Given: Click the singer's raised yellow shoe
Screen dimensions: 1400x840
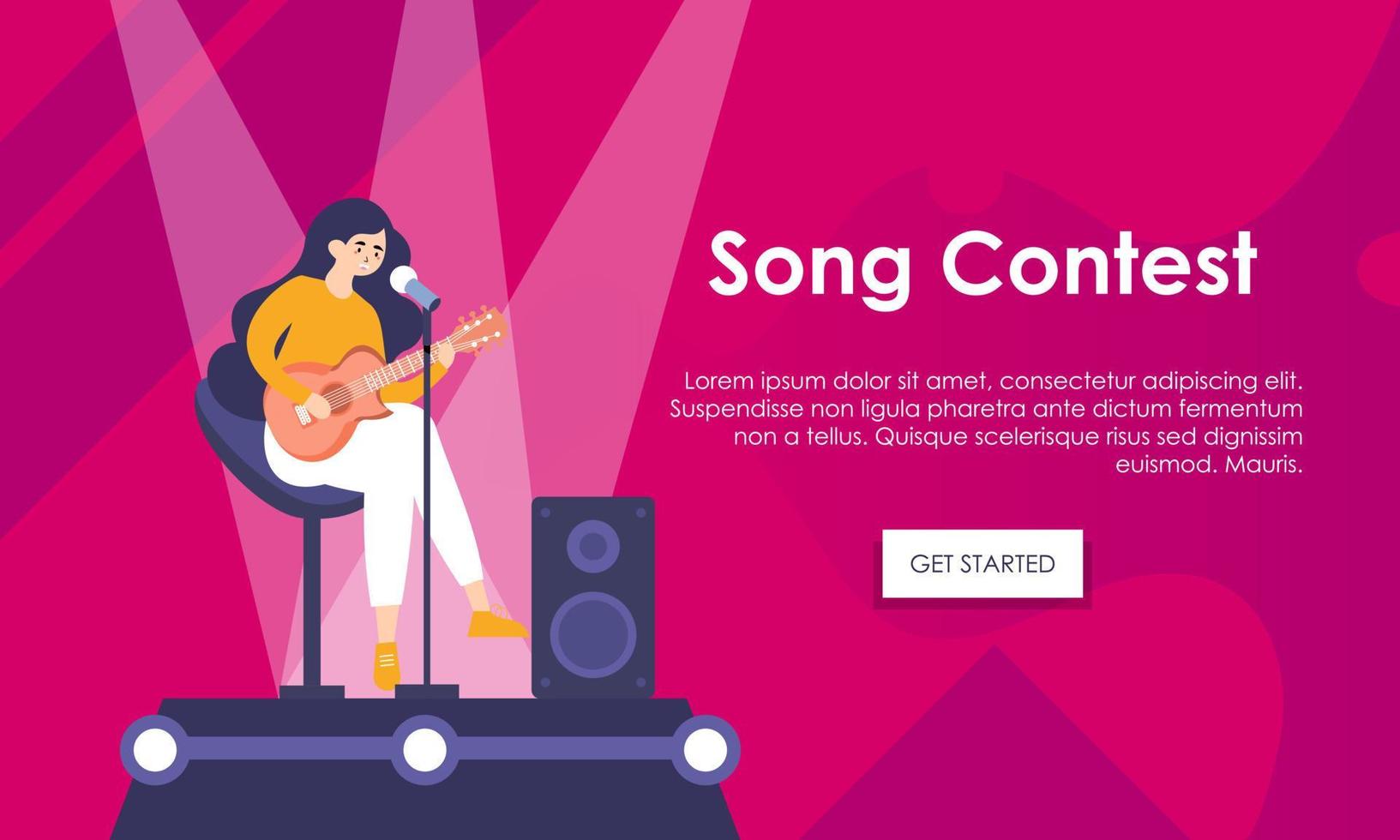Looking at the screenshot, I should pyautogui.click(x=497, y=624).
